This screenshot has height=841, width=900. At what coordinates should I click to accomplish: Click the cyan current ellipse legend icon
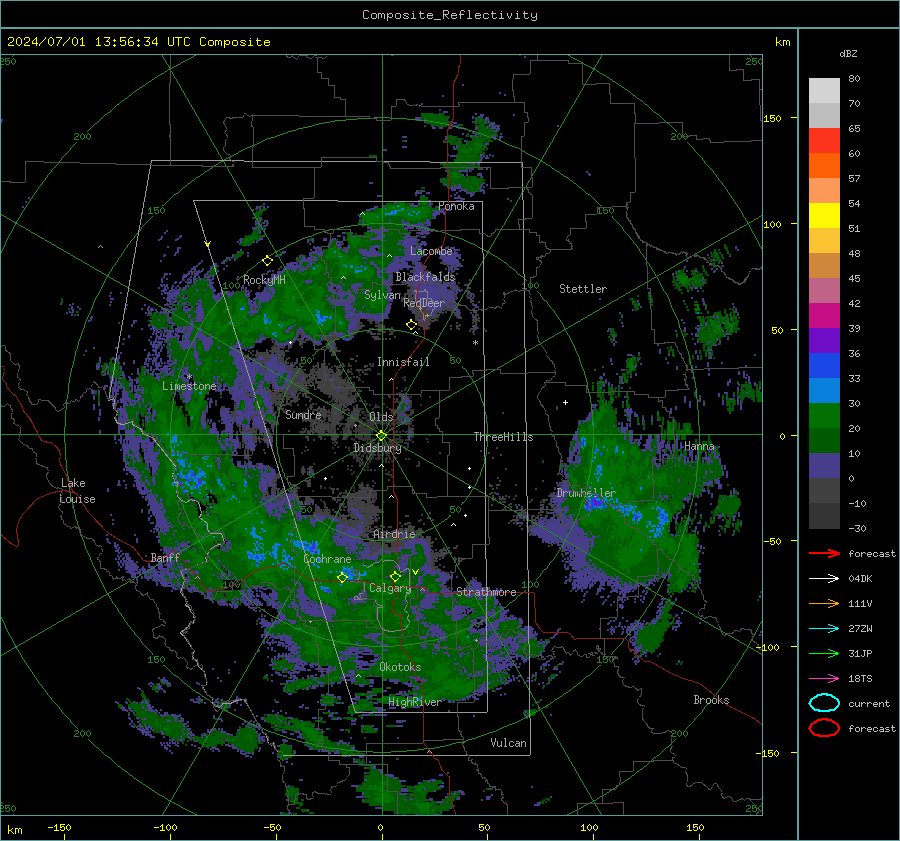(824, 703)
